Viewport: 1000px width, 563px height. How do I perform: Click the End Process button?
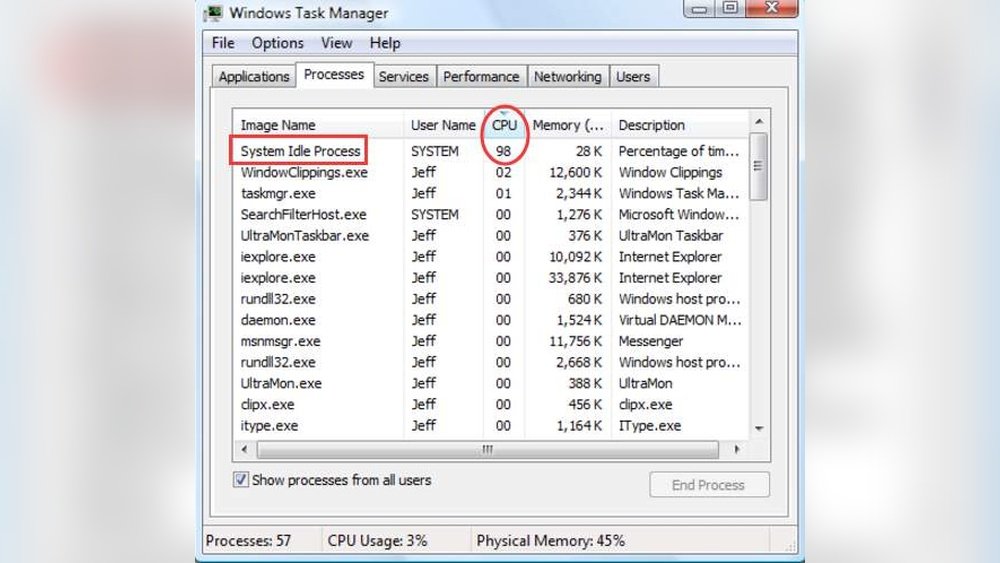pyautogui.click(x=708, y=485)
